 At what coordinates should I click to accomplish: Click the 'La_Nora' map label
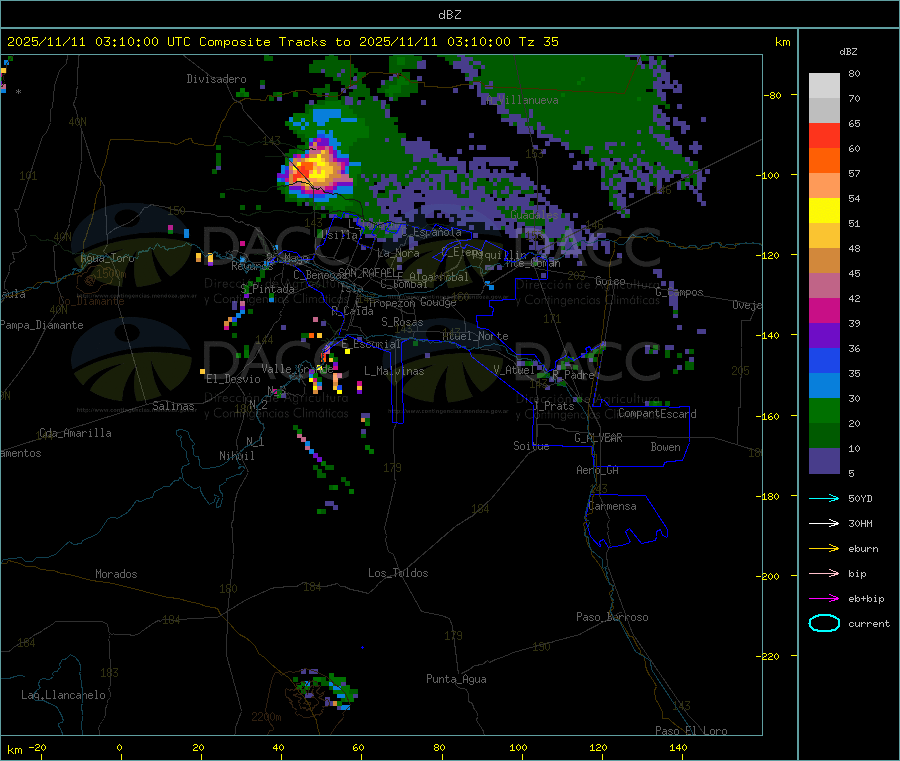[x=398, y=253]
